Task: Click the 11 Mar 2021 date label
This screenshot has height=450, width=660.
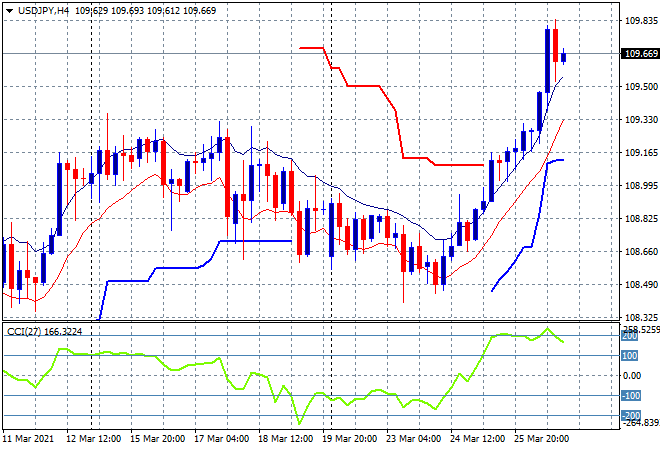Action: (x=28, y=439)
